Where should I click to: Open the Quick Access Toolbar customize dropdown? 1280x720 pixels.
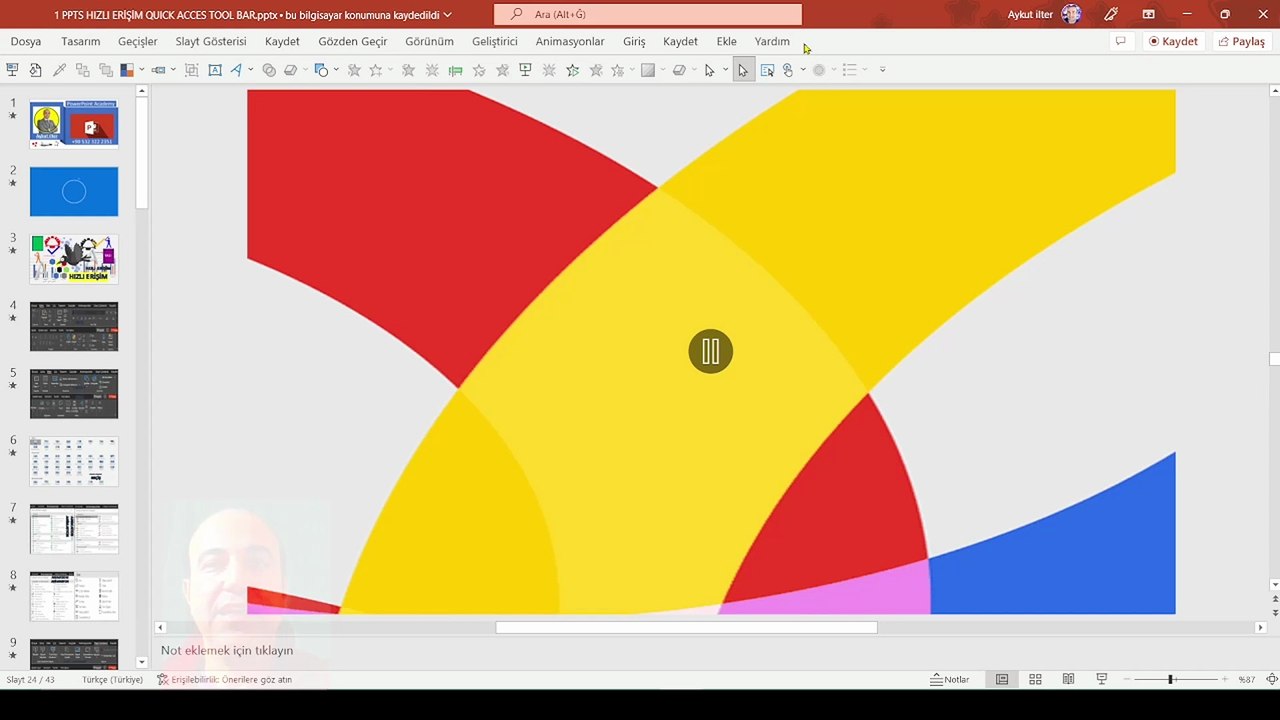tap(882, 70)
